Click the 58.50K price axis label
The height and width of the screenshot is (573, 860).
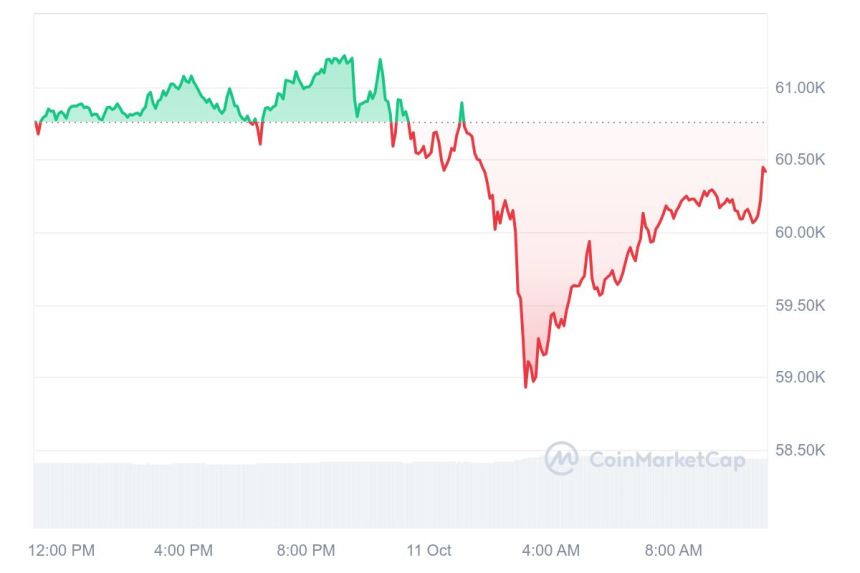800,450
